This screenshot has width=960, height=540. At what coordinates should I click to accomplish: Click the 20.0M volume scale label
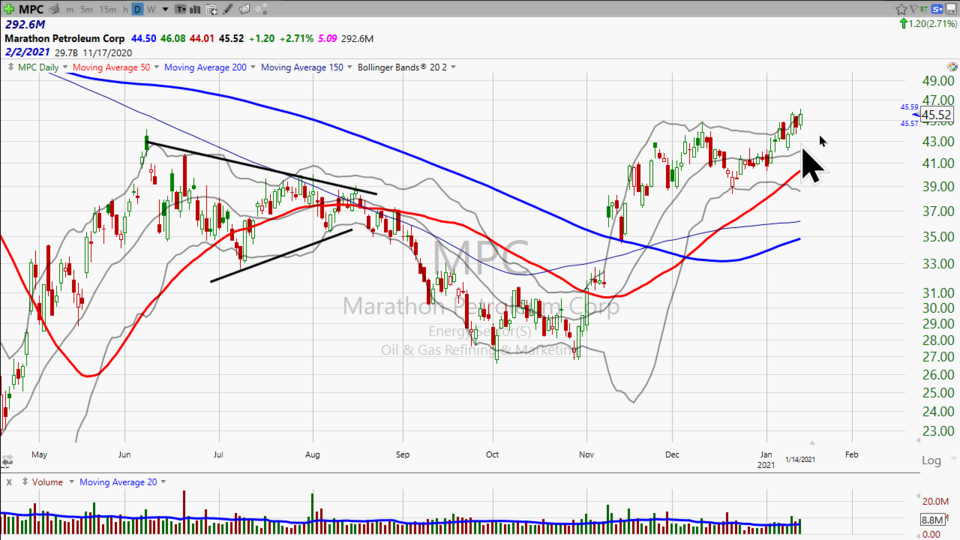click(x=936, y=501)
